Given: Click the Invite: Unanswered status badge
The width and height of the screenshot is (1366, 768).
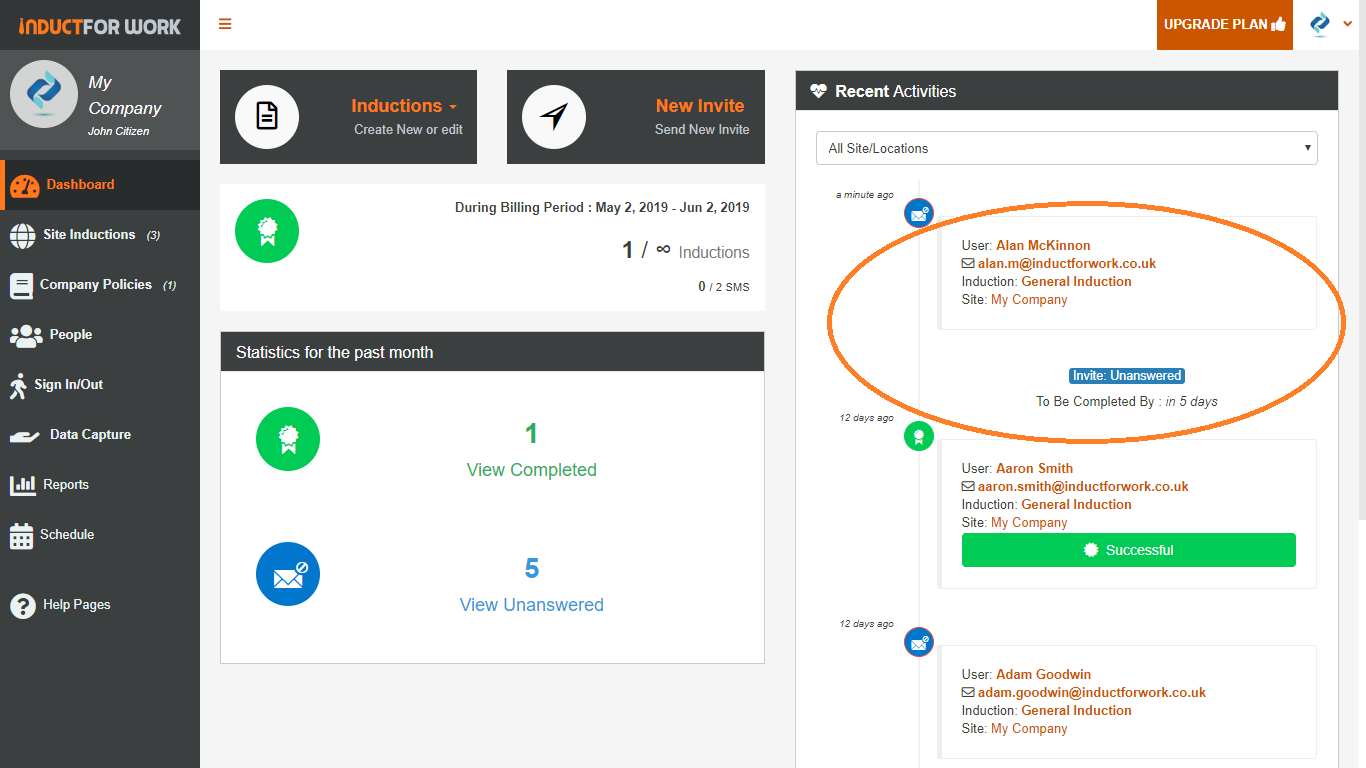Looking at the screenshot, I should (1127, 376).
